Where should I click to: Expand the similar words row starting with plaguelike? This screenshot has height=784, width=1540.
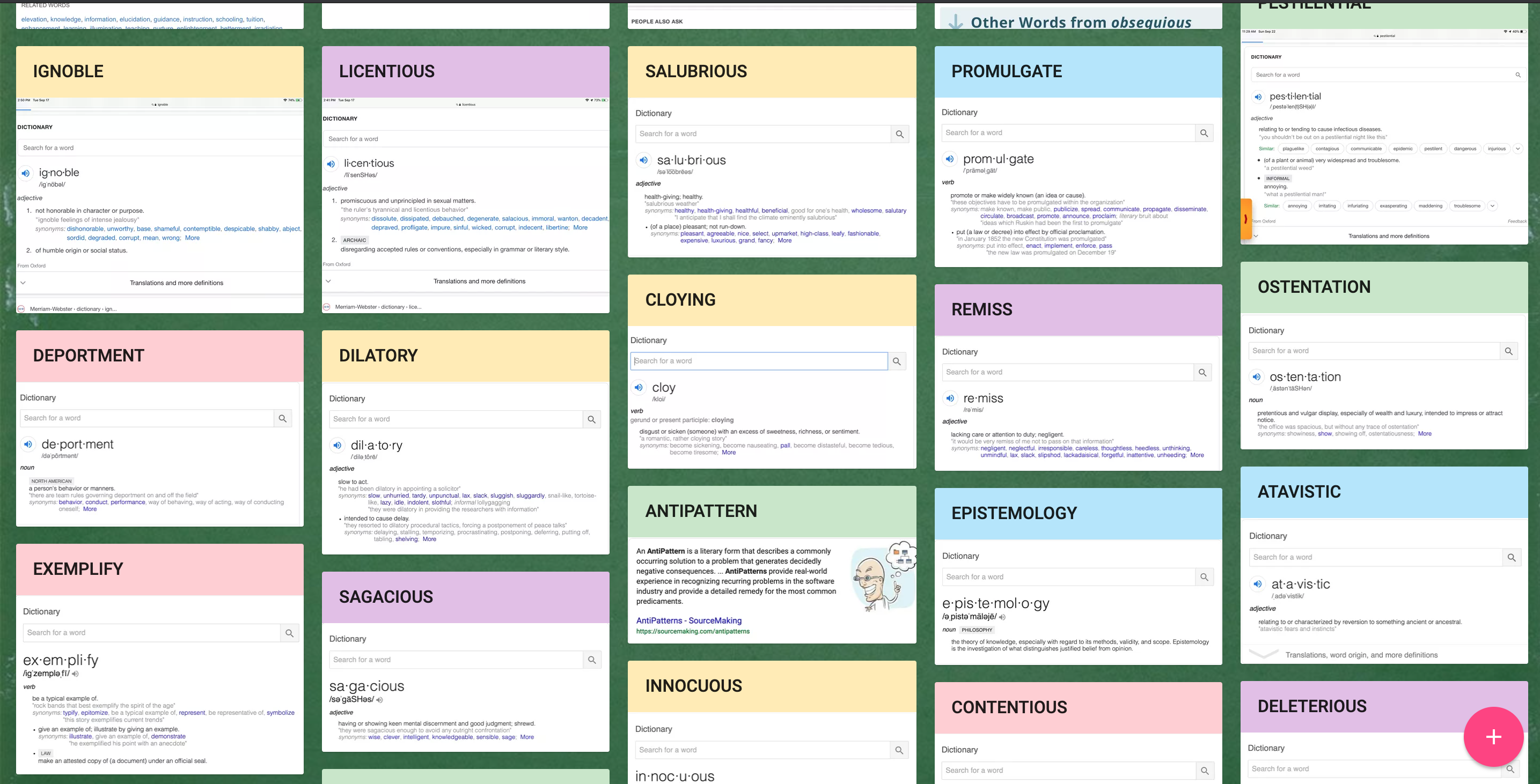1517,149
